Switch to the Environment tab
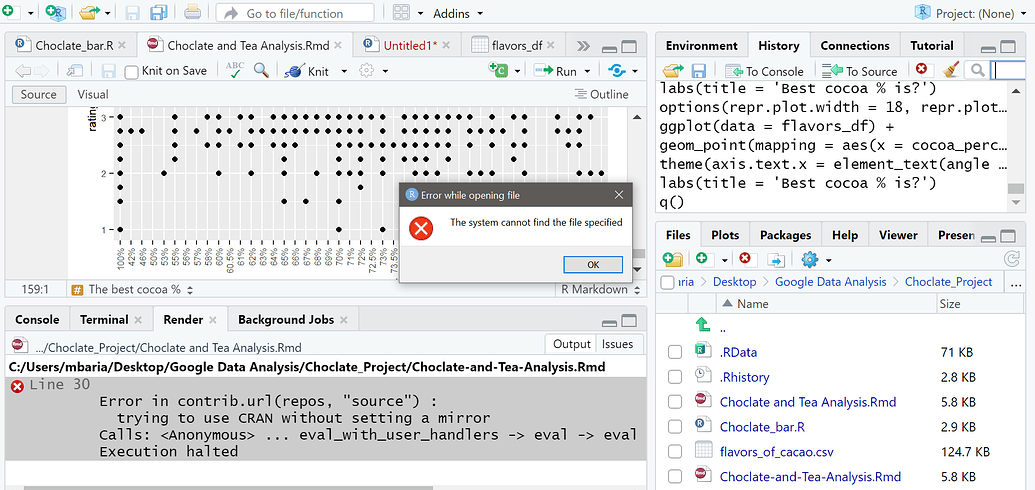The width and height of the screenshot is (1035, 490). (701, 46)
